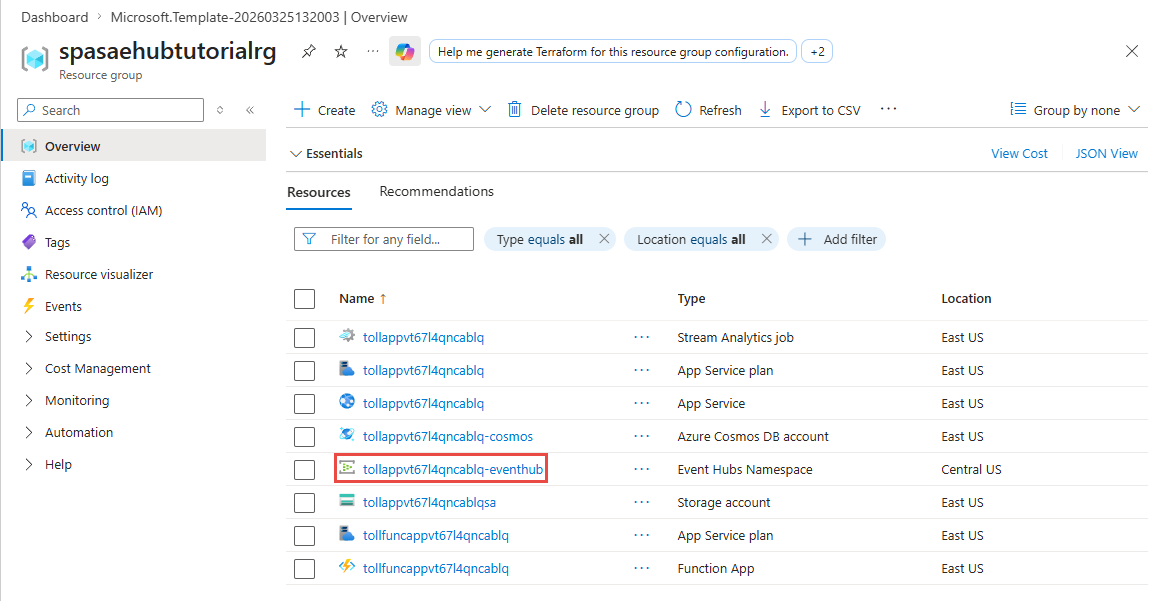This screenshot has height=601, width=1166.
Task: Select all resources with header checkbox
Action: coord(304,299)
